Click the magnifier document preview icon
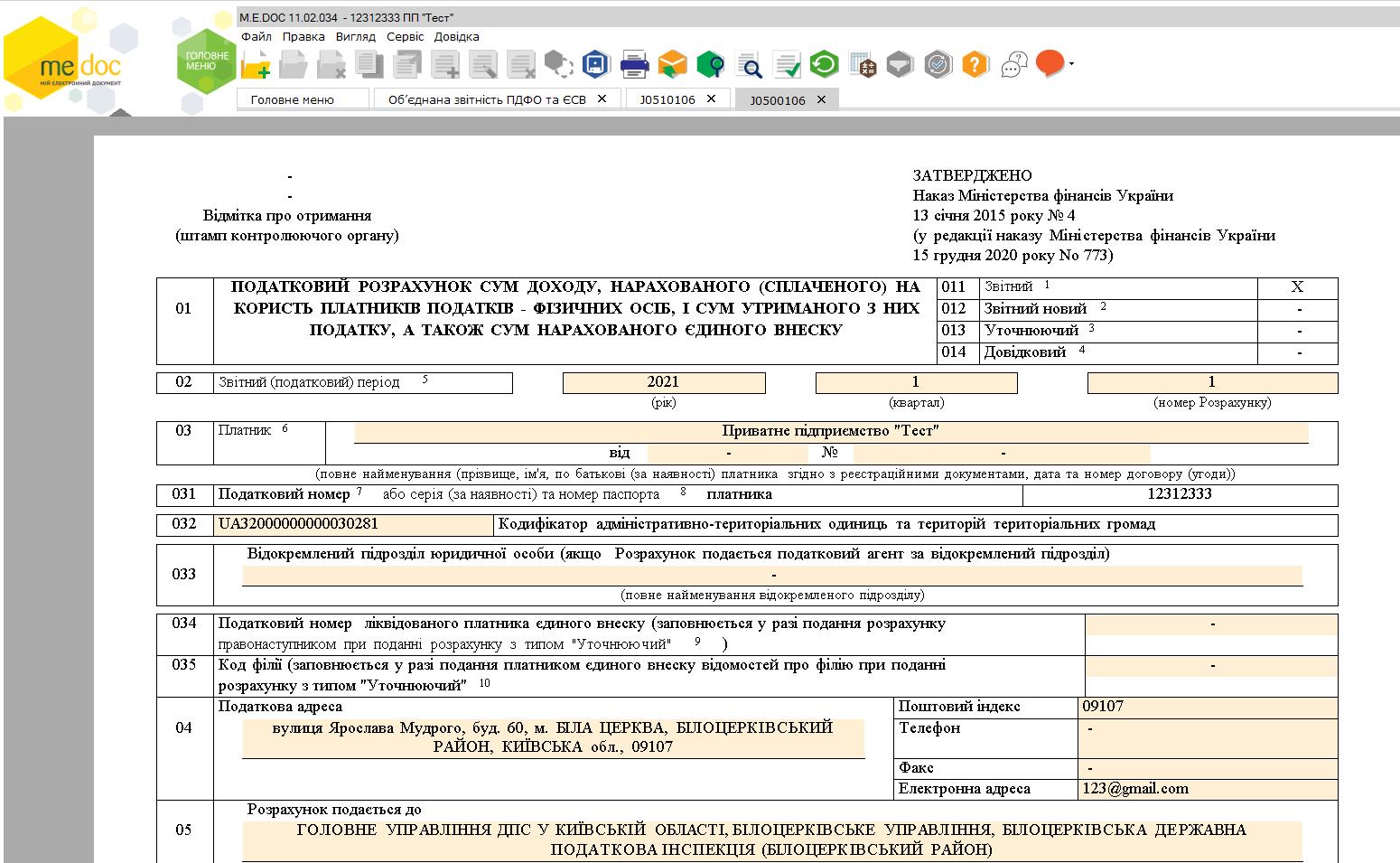 click(749, 65)
